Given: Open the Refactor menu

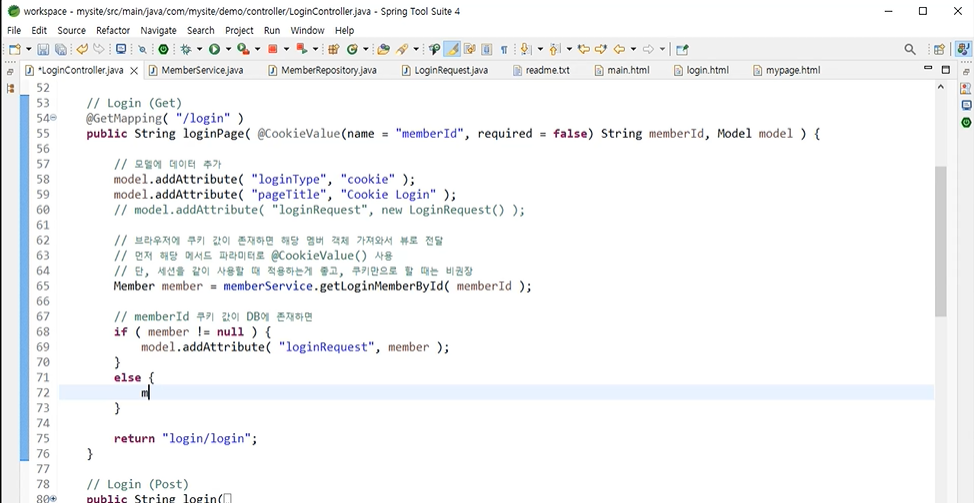Looking at the screenshot, I should (113, 30).
